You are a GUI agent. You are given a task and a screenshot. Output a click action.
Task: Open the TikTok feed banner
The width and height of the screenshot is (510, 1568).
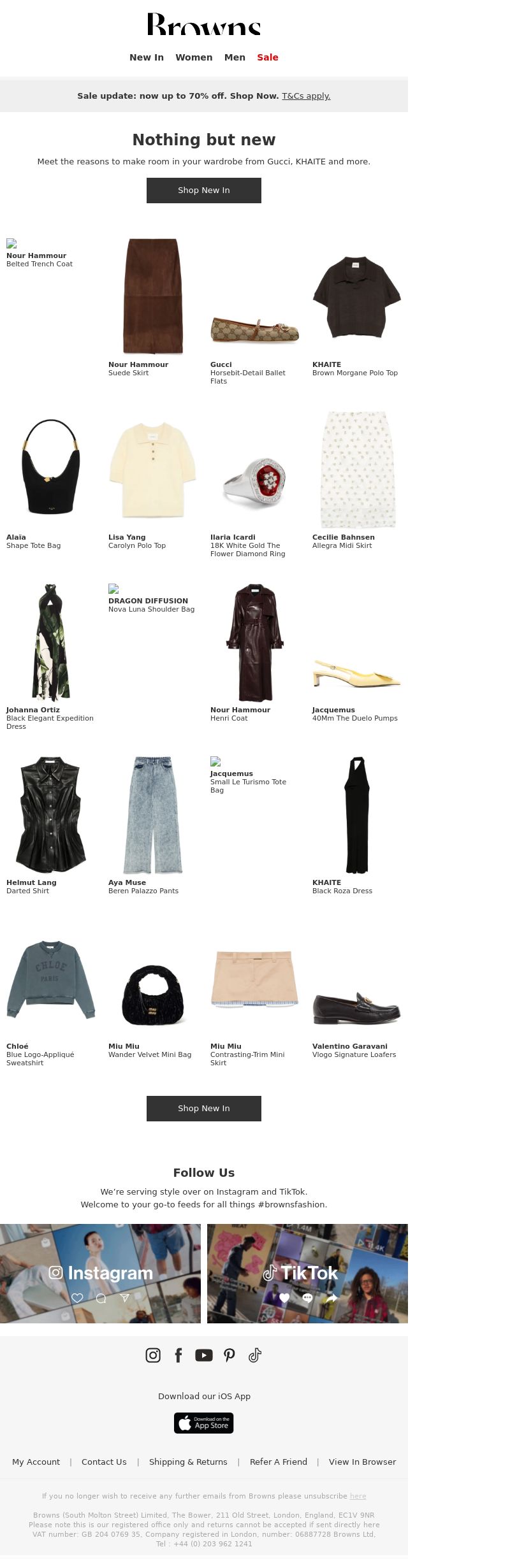click(307, 1274)
